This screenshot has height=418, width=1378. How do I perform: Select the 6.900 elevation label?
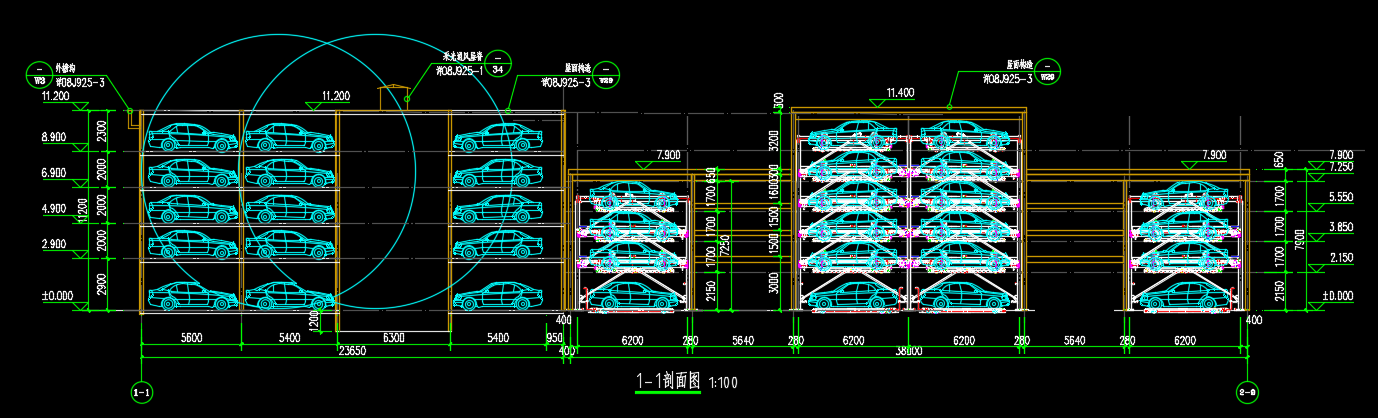click(53, 173)
